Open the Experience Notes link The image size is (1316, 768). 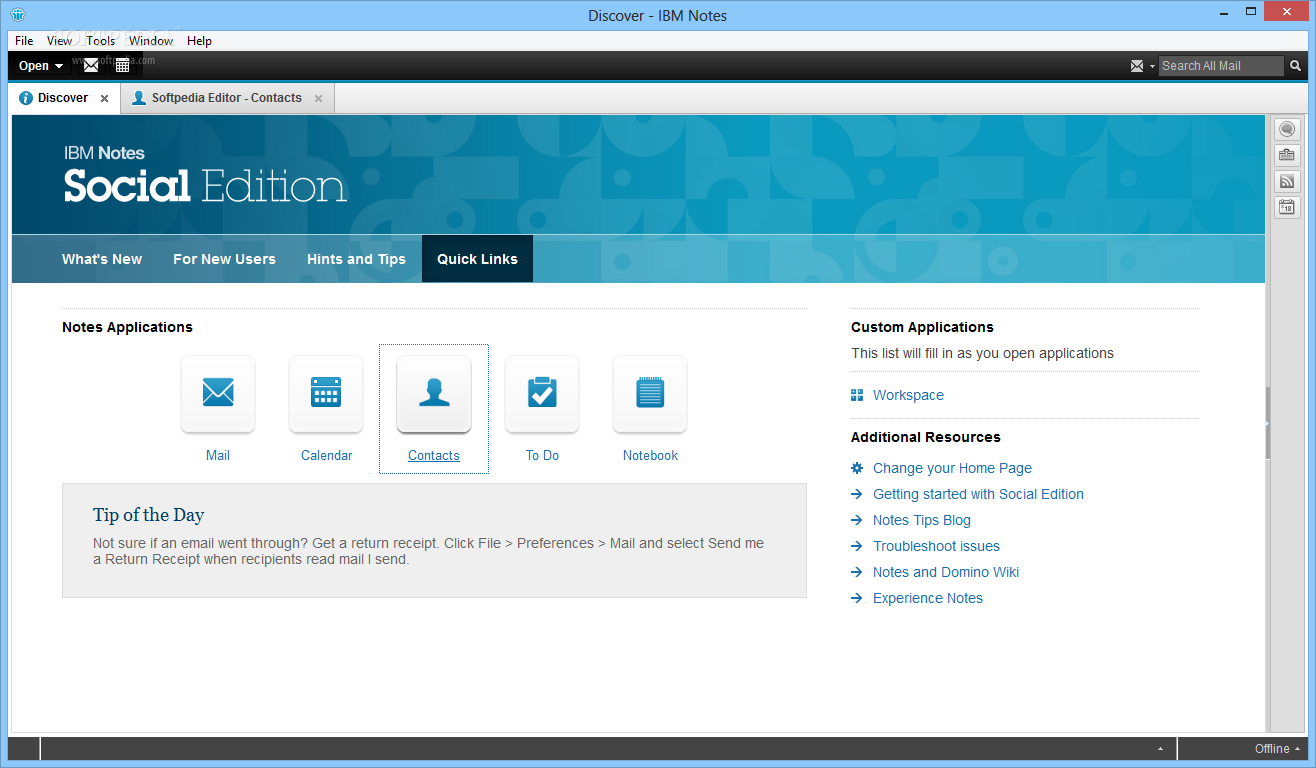pos(927,598)
